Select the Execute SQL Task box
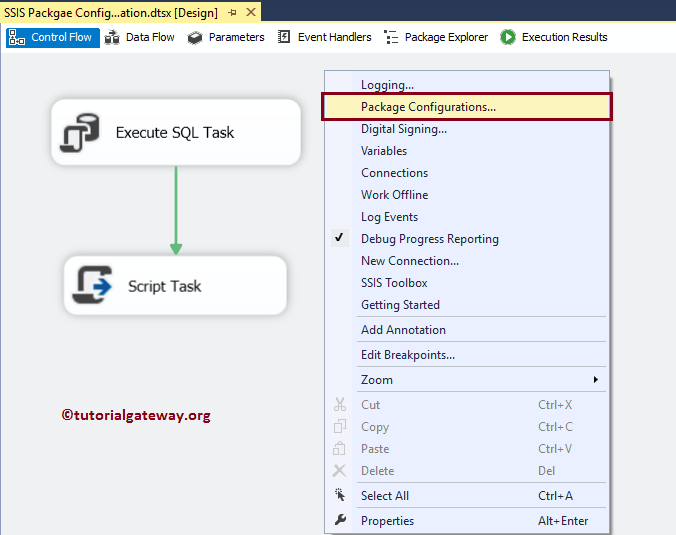 [176, 132]
